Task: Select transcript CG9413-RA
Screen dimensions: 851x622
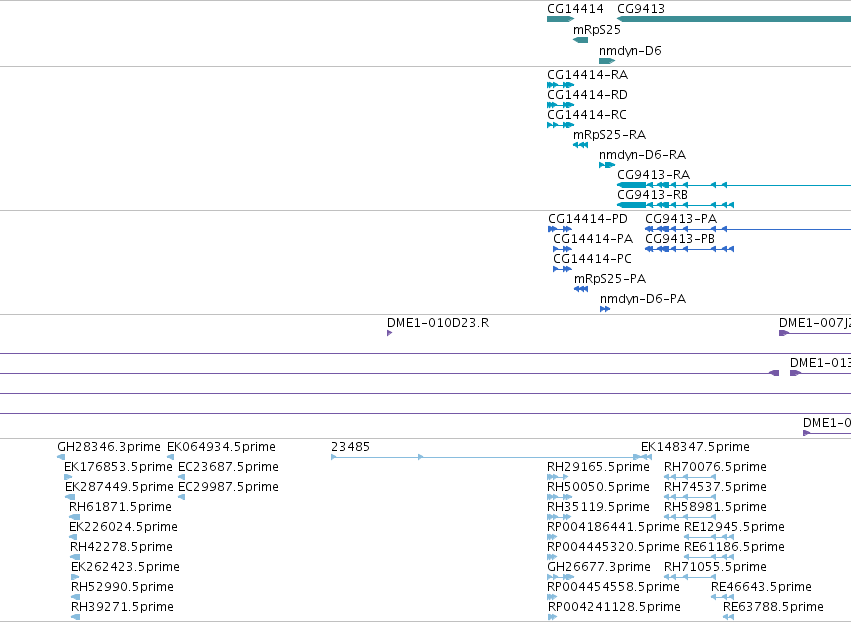Action: pyautogui.click(x=653, y=175)
